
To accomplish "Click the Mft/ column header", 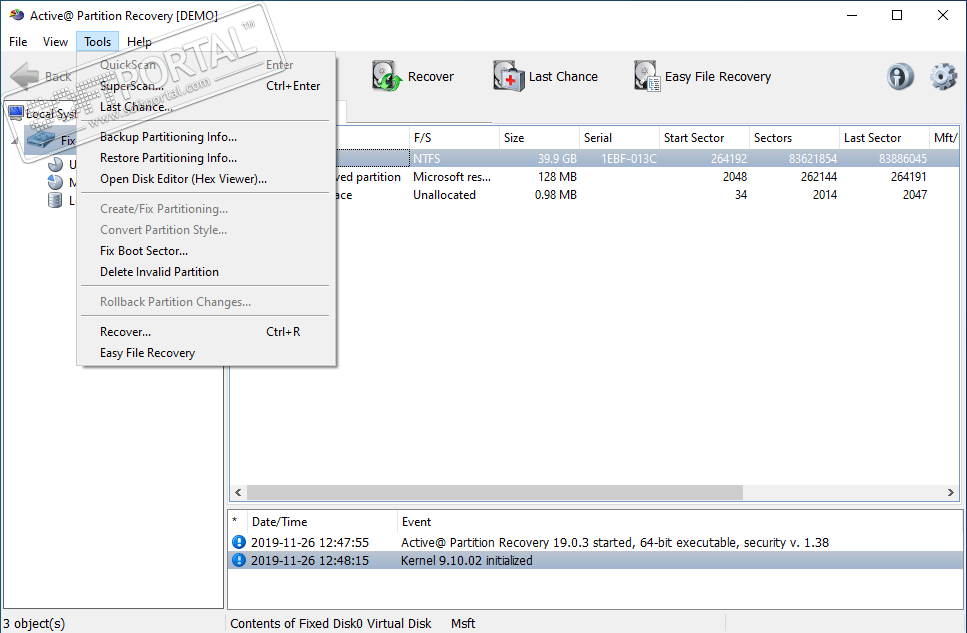I will click(944, 138).
